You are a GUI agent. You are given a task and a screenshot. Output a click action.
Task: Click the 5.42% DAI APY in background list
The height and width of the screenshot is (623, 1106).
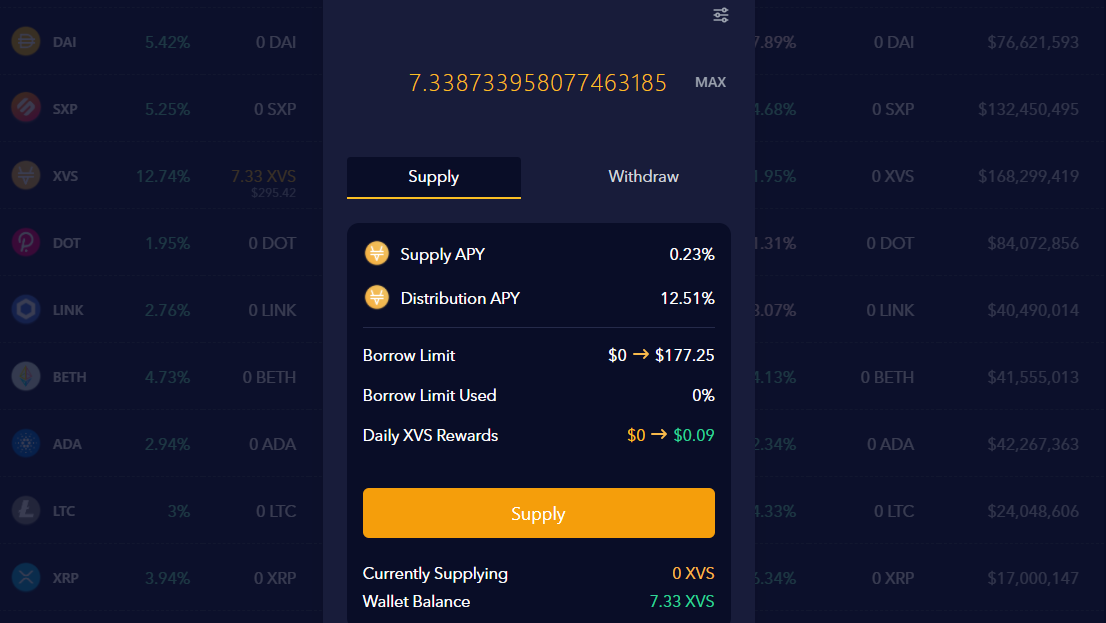coord(168,42)
